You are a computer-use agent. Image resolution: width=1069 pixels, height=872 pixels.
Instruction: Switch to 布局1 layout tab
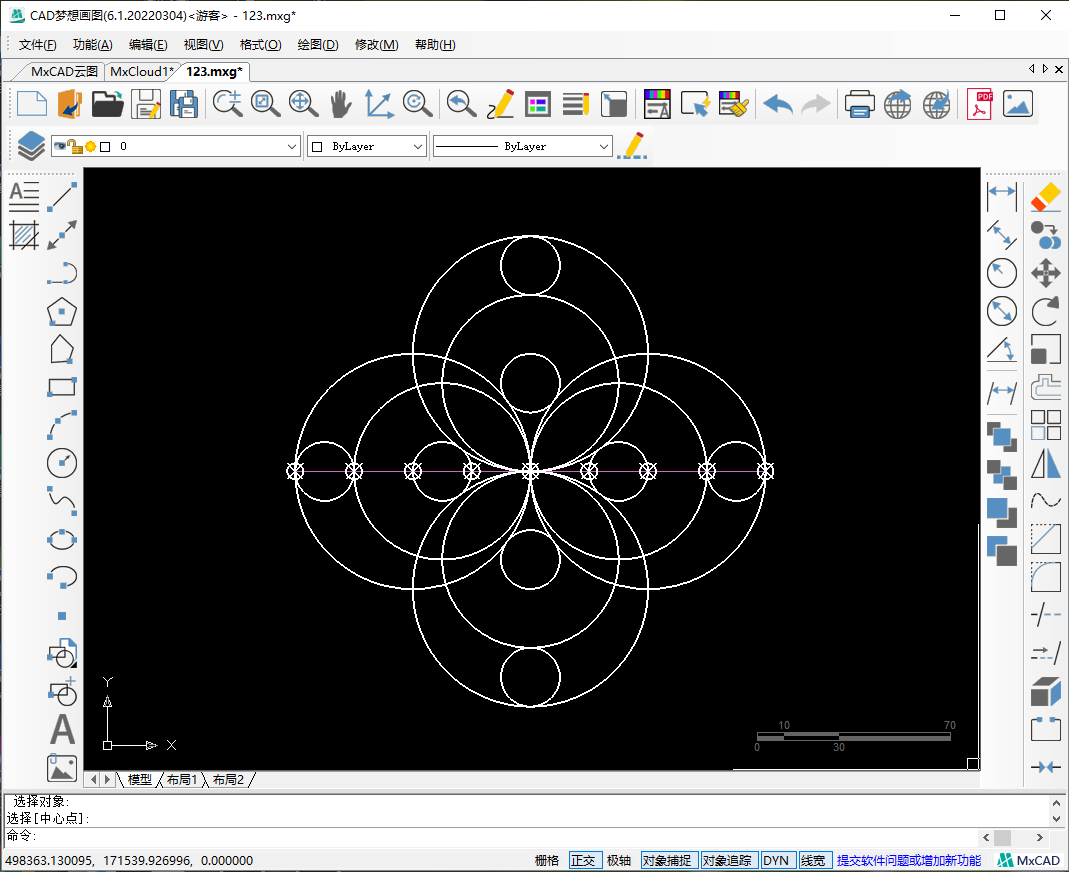tap(182, 779)
